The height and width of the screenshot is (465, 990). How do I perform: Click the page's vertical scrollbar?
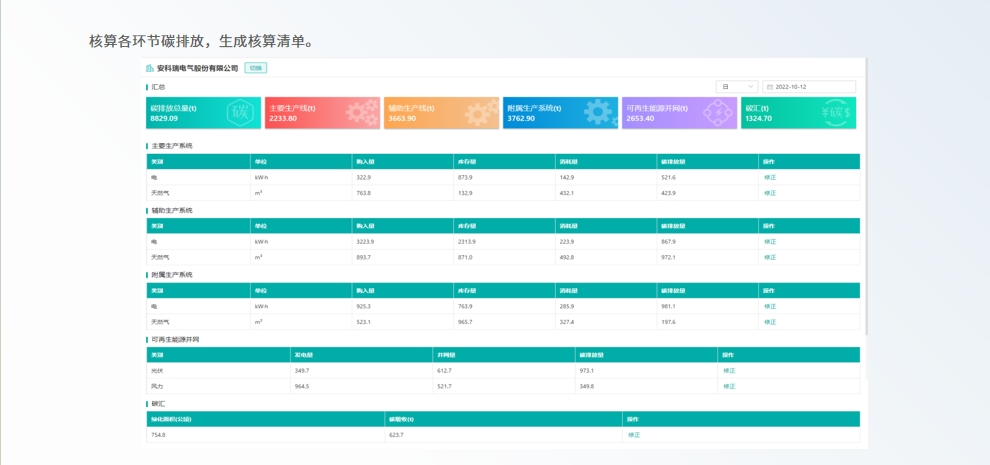pyautogui.click(x=866, y=200)
